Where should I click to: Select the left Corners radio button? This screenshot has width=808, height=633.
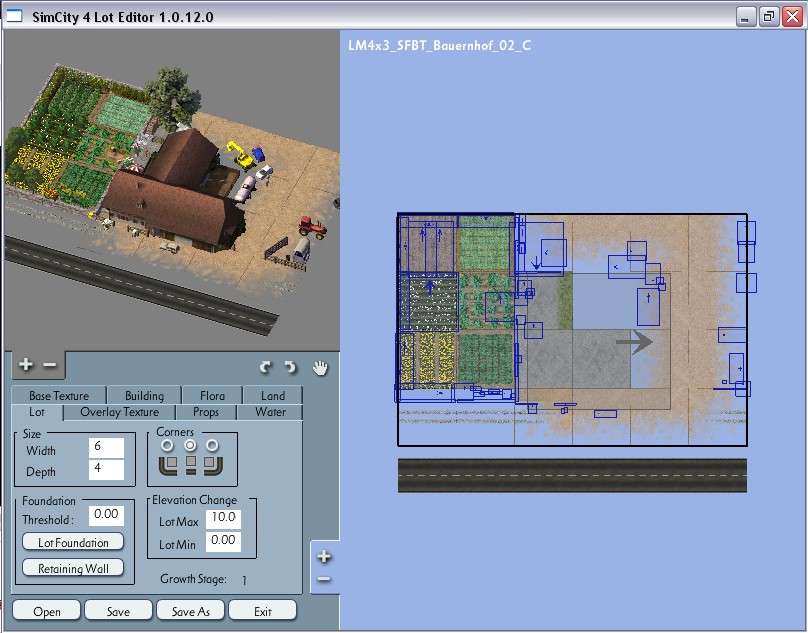click(168, 445)
